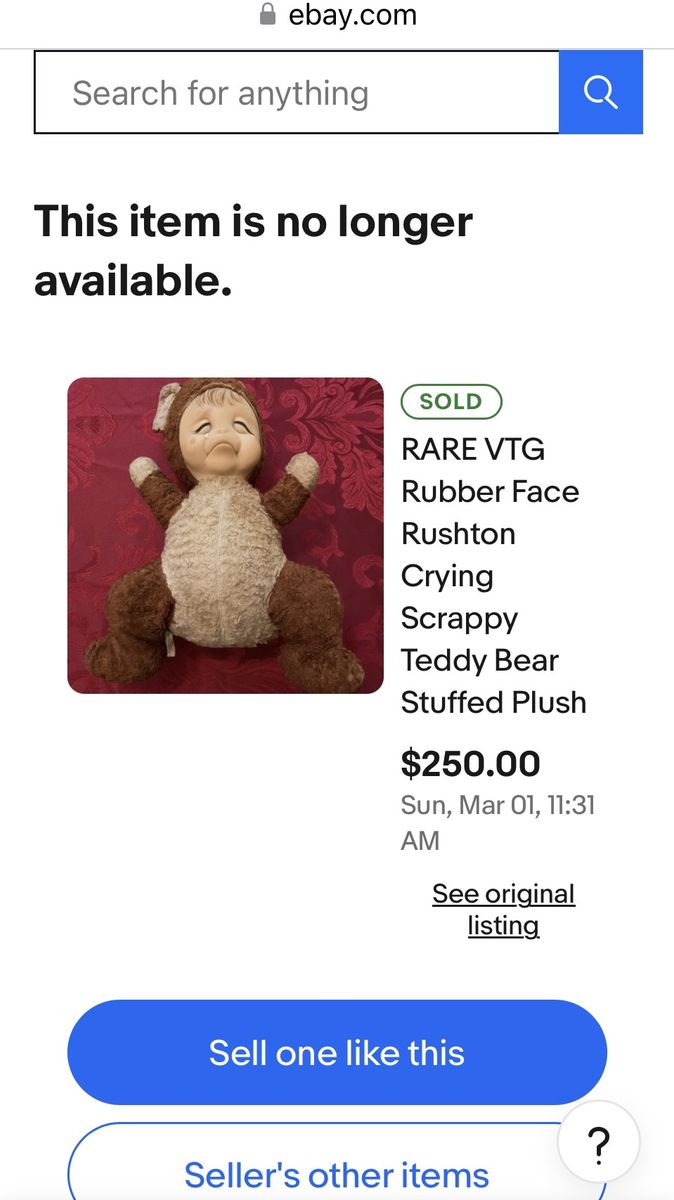
Task: Open Seller's other items
Action: click(337, 1173)
